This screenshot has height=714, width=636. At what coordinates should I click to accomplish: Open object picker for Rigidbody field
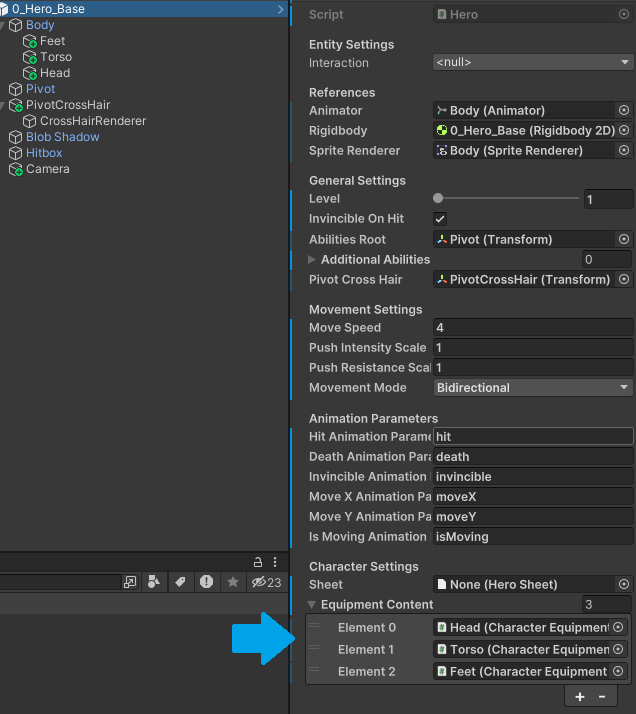(x=624, y=130)
